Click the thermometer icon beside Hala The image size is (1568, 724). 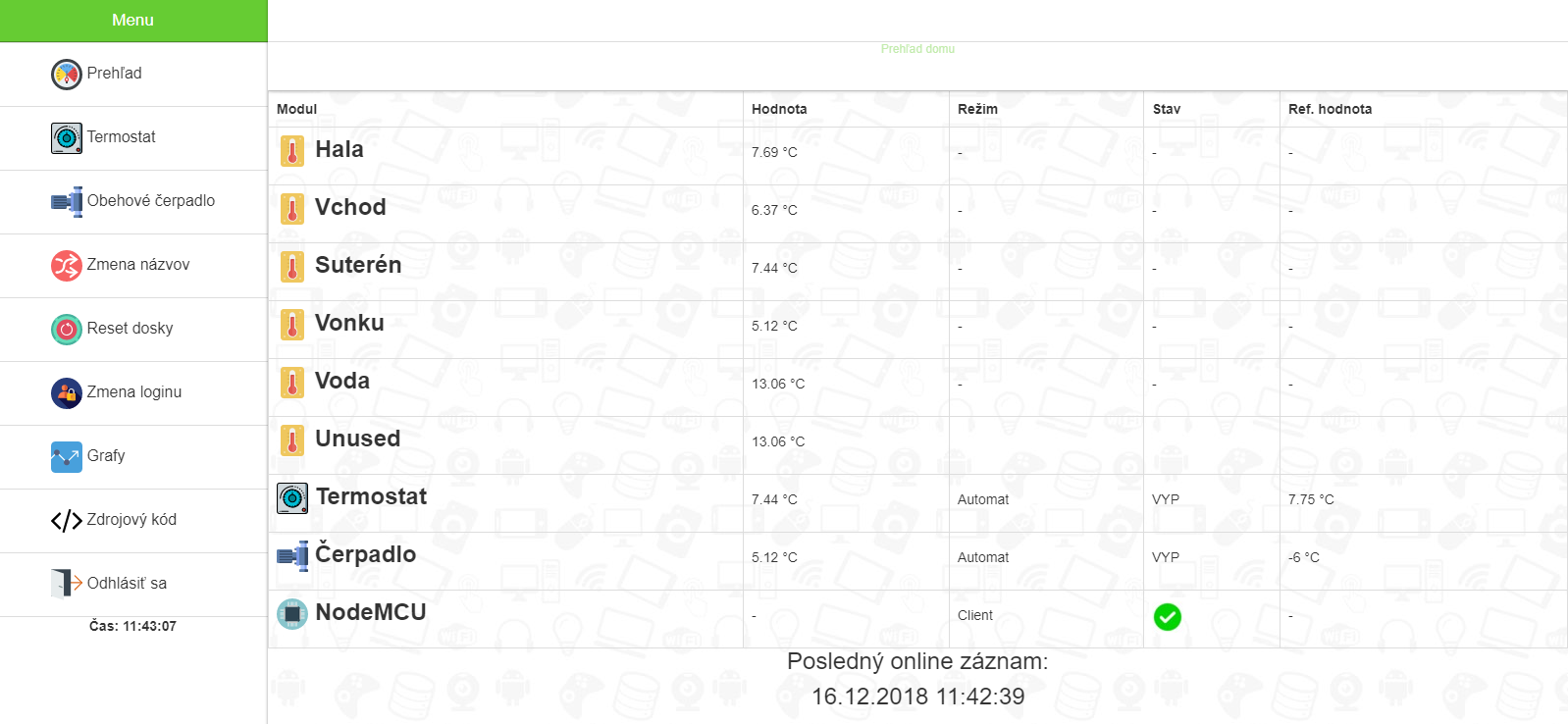[292, 151]
